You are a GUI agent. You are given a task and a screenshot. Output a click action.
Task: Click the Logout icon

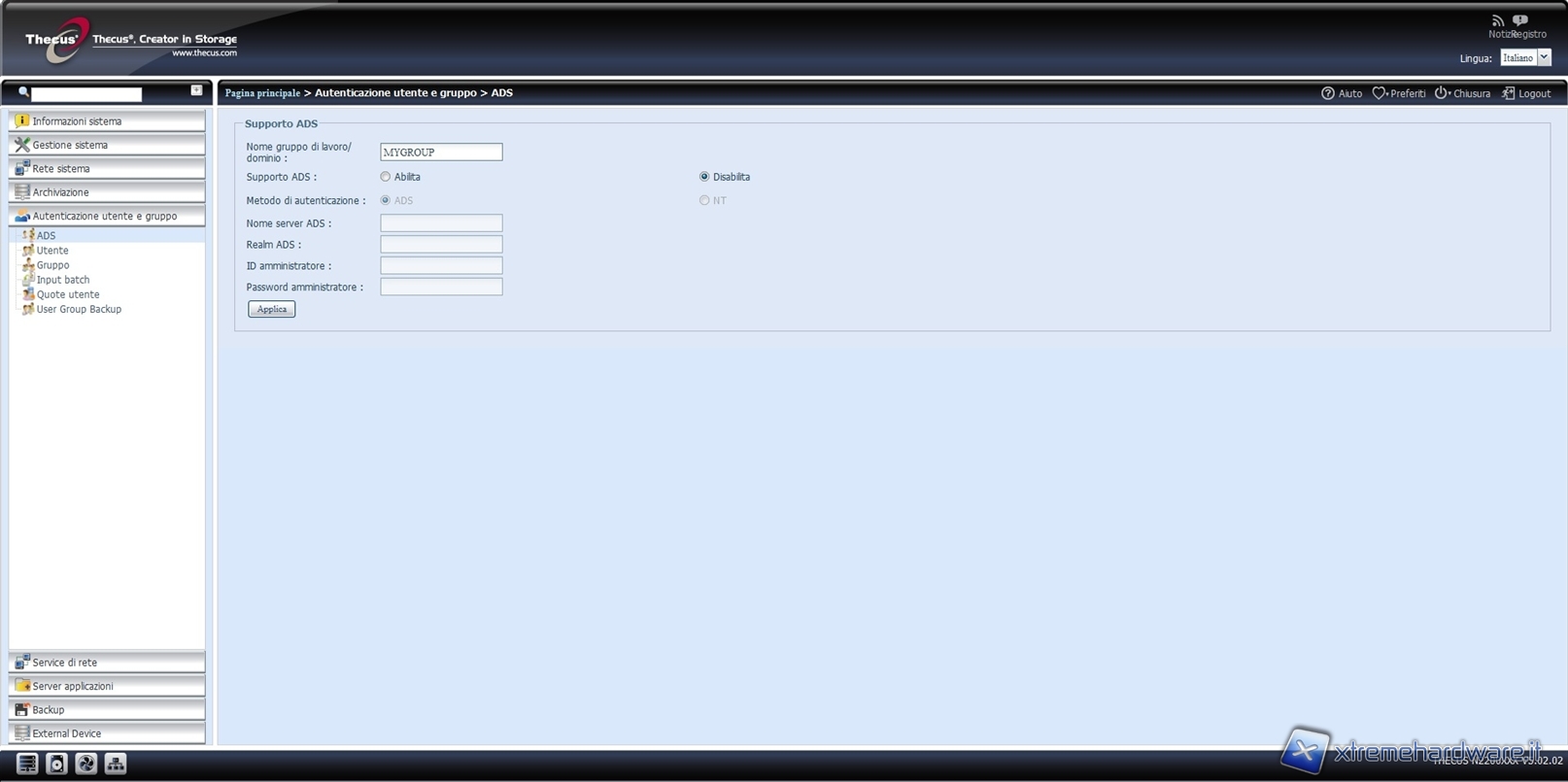tap(1508, 93)
